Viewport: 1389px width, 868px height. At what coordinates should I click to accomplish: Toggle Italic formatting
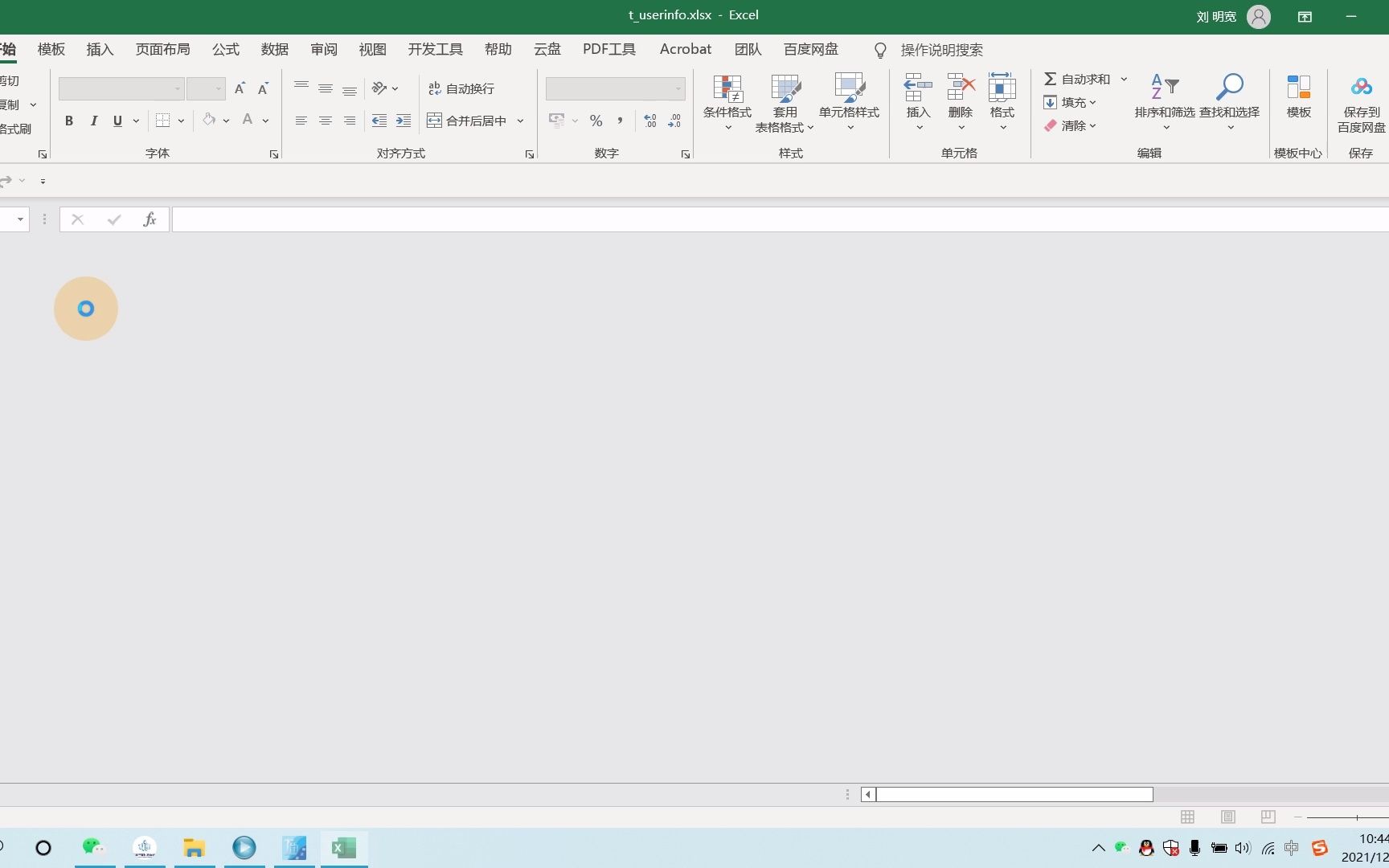[93, 121]
